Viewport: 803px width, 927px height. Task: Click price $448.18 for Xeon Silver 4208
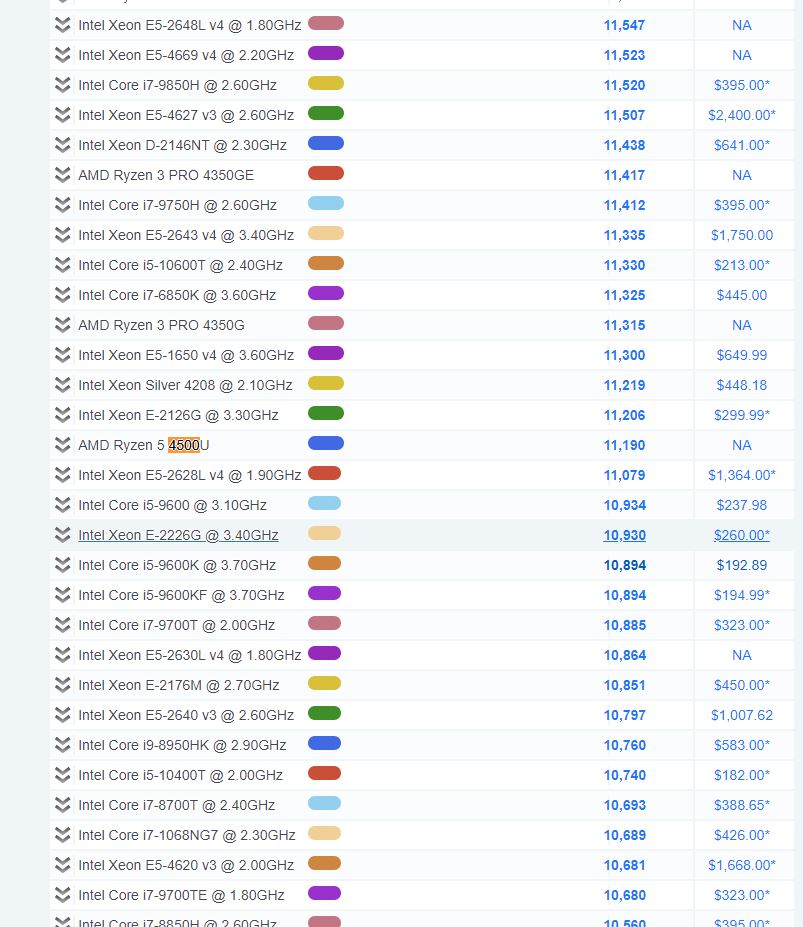pos(742,385)
